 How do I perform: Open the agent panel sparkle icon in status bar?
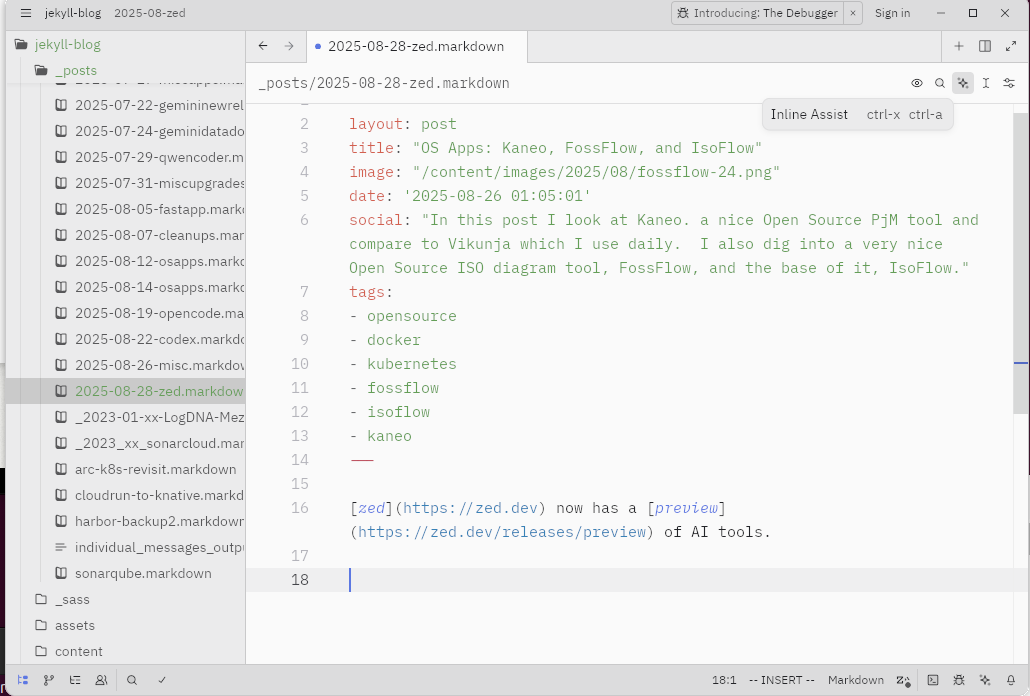pos(985,680)
